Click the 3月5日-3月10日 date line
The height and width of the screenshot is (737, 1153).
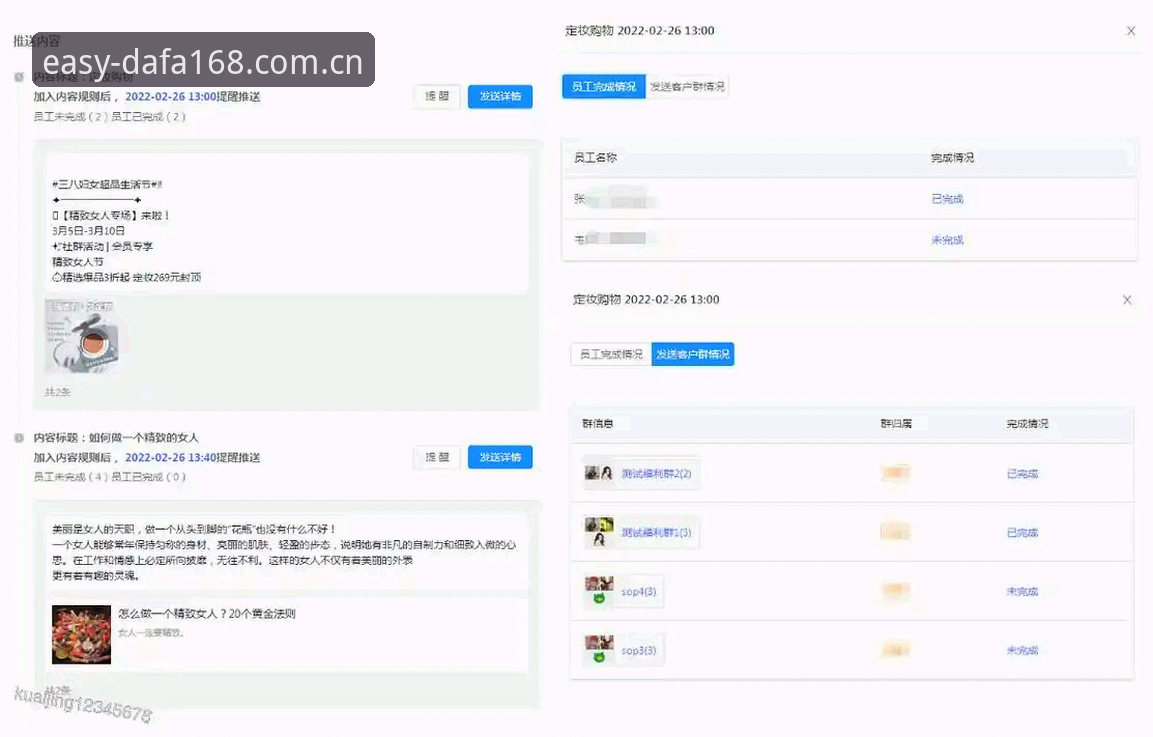click(x=88, y=231)
